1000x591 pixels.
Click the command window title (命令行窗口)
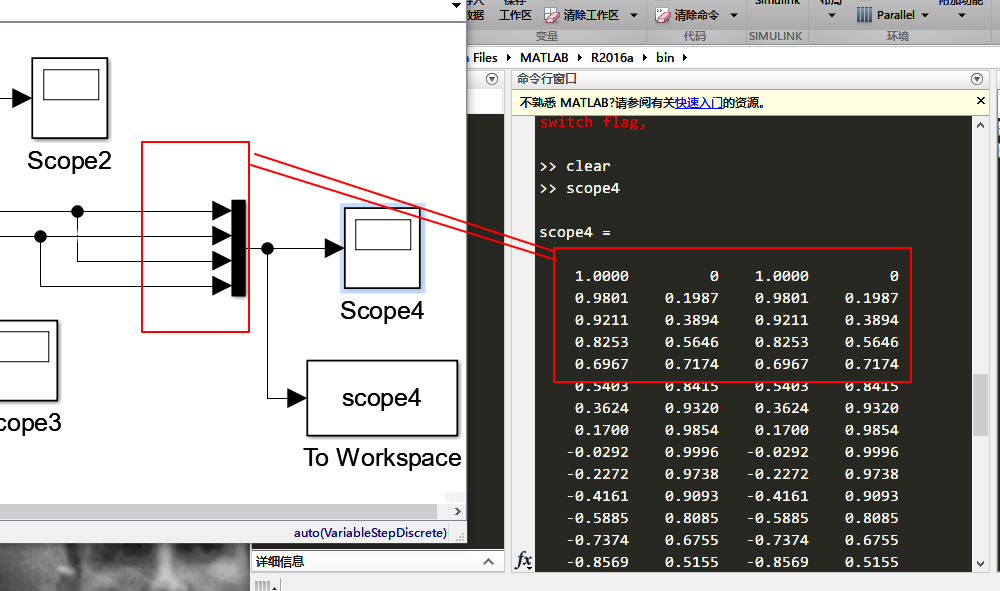coord(547,79)
